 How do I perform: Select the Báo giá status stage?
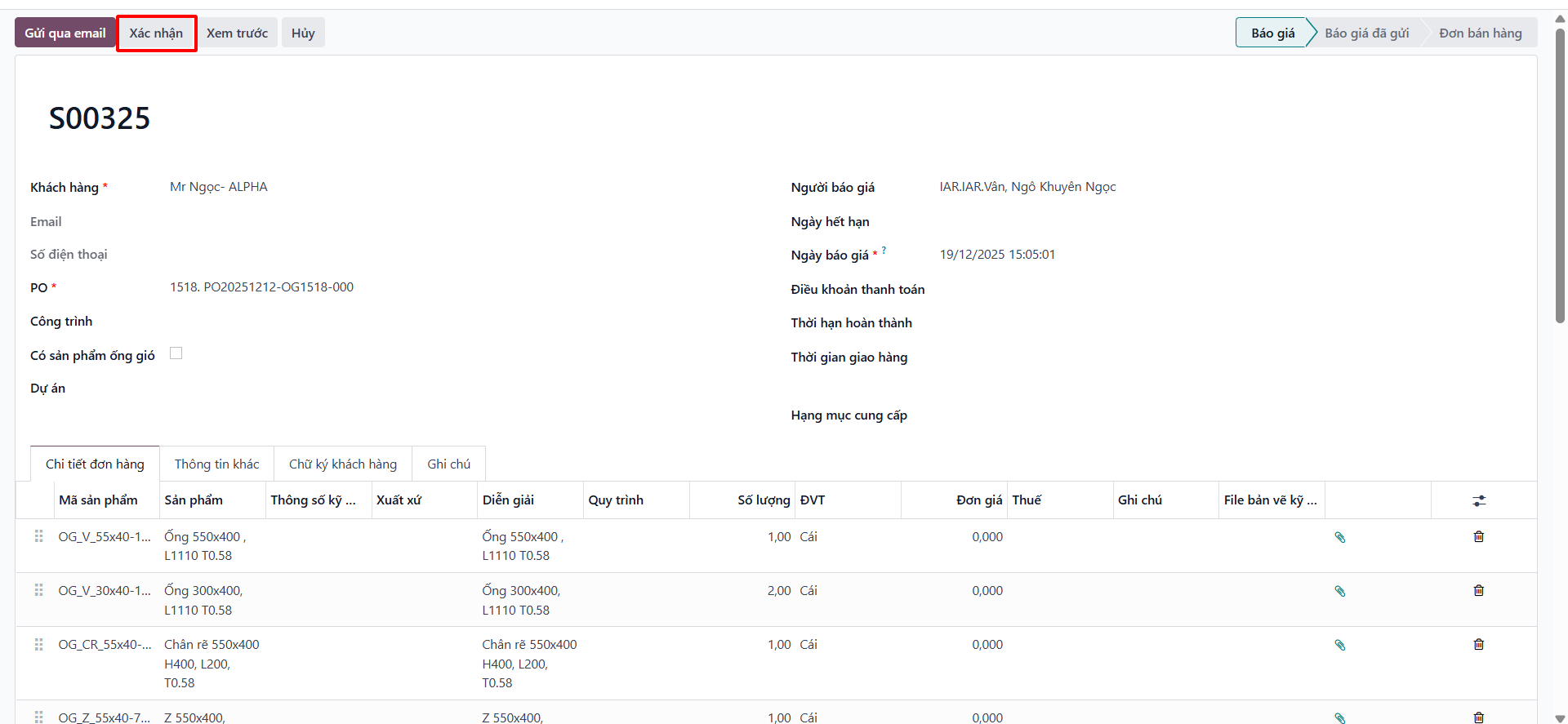click(x=1272, y=33)
